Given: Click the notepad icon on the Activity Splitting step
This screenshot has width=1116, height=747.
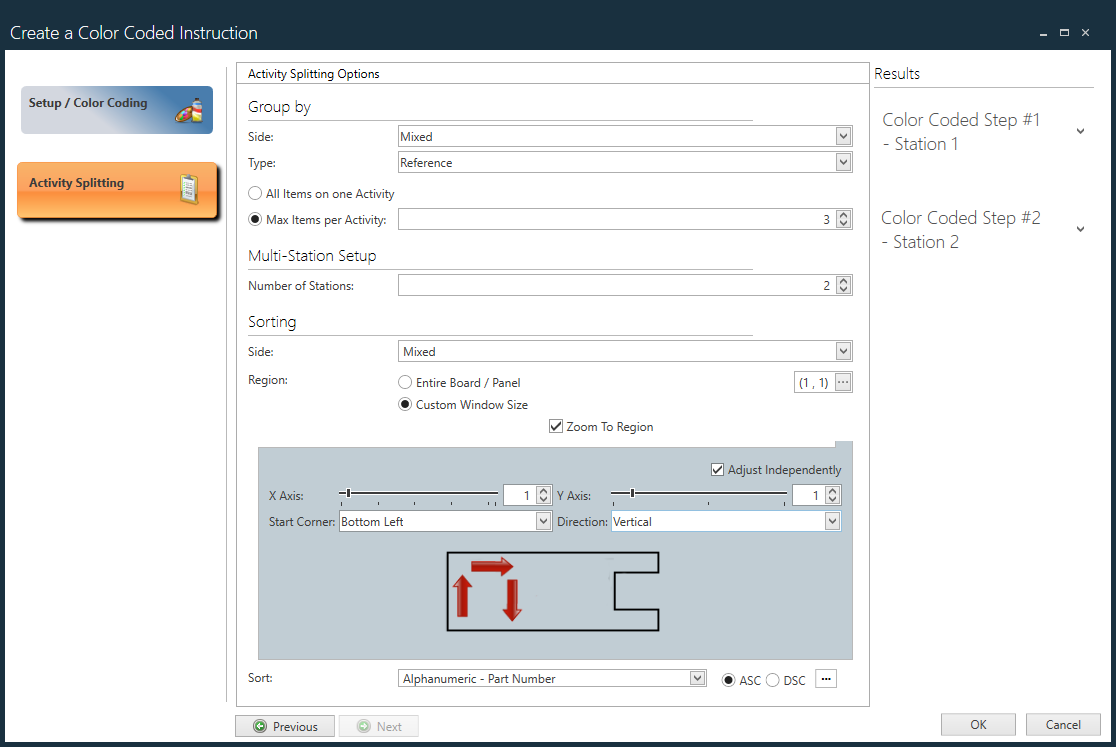Looking at the screenshot, I should 190,190.
